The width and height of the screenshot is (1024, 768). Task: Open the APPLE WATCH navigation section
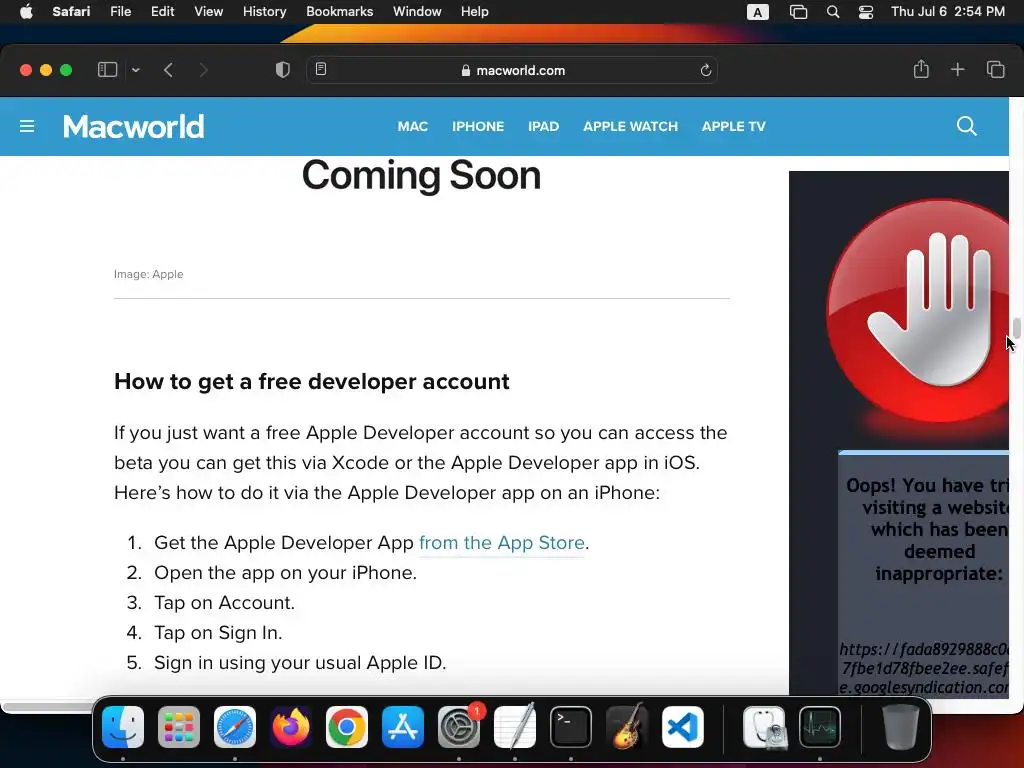(x=630, y=126)
